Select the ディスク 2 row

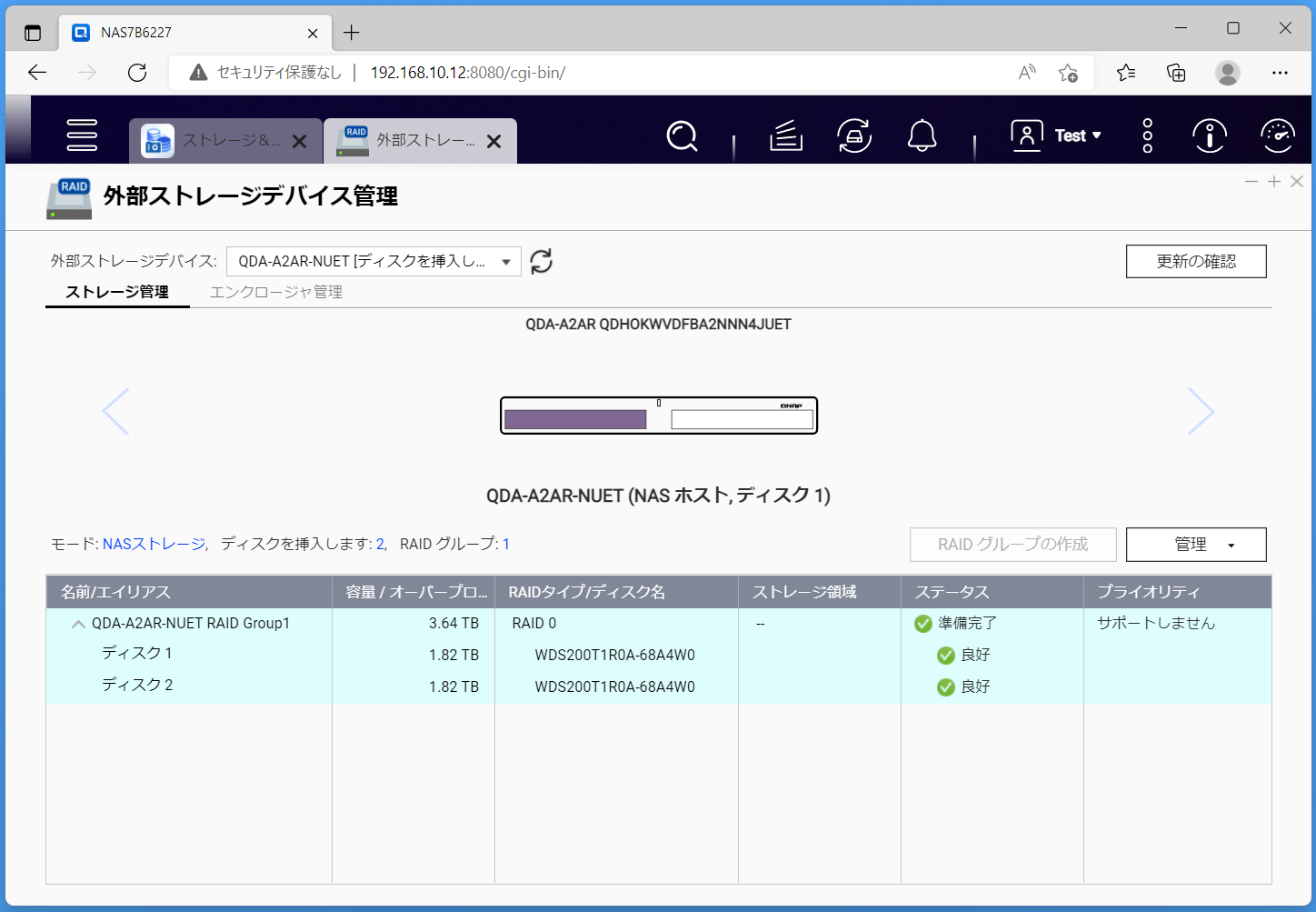point(659,687)
